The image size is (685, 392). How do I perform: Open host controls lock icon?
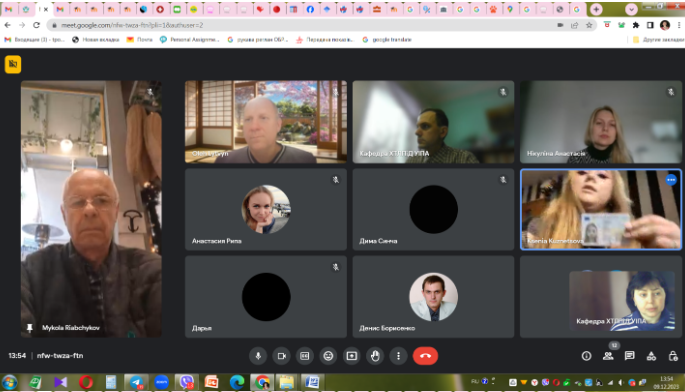click(x=673, y=356)
